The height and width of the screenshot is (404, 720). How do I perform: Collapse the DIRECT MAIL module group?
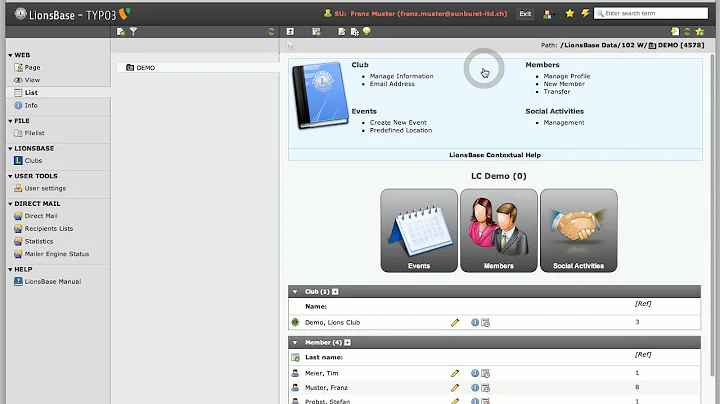10,204
